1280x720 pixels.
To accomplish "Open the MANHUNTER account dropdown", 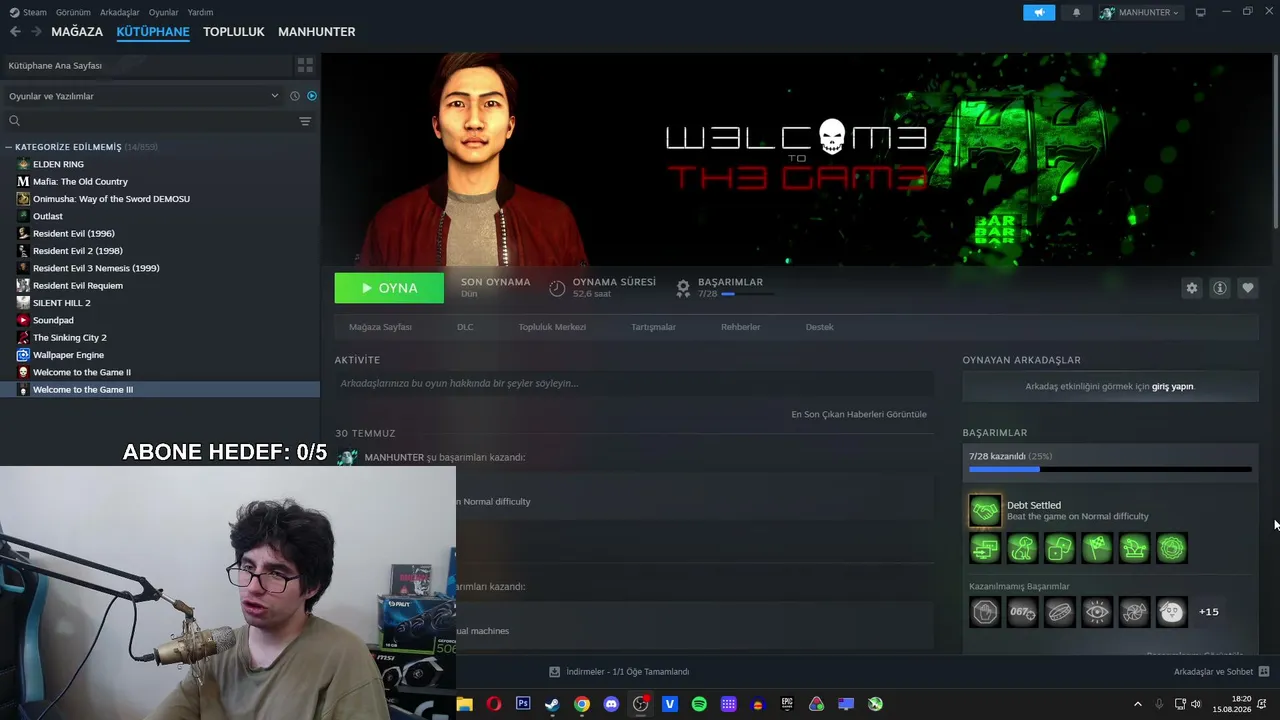I will pyautogui.click(x=1140, y=12).
